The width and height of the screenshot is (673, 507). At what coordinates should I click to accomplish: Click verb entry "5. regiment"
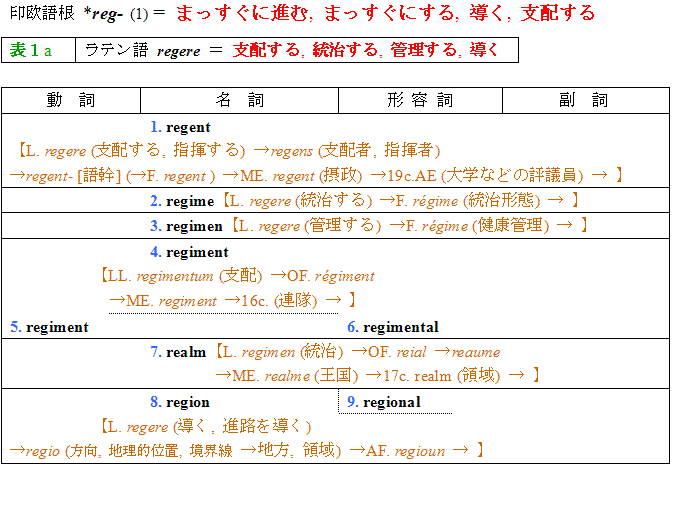click(x=49, y=327)
